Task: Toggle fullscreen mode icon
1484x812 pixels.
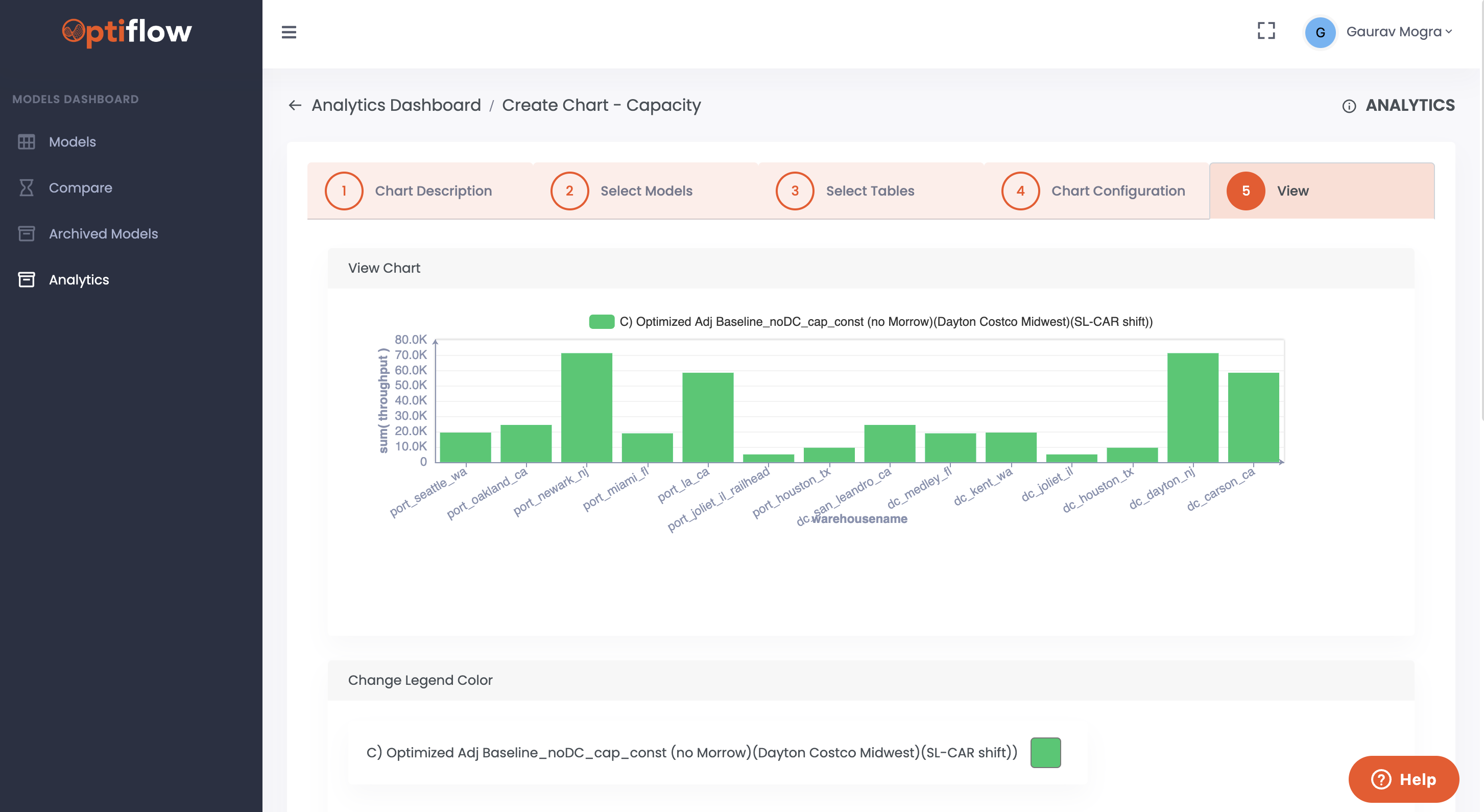Action: [x=1265, y=31]
